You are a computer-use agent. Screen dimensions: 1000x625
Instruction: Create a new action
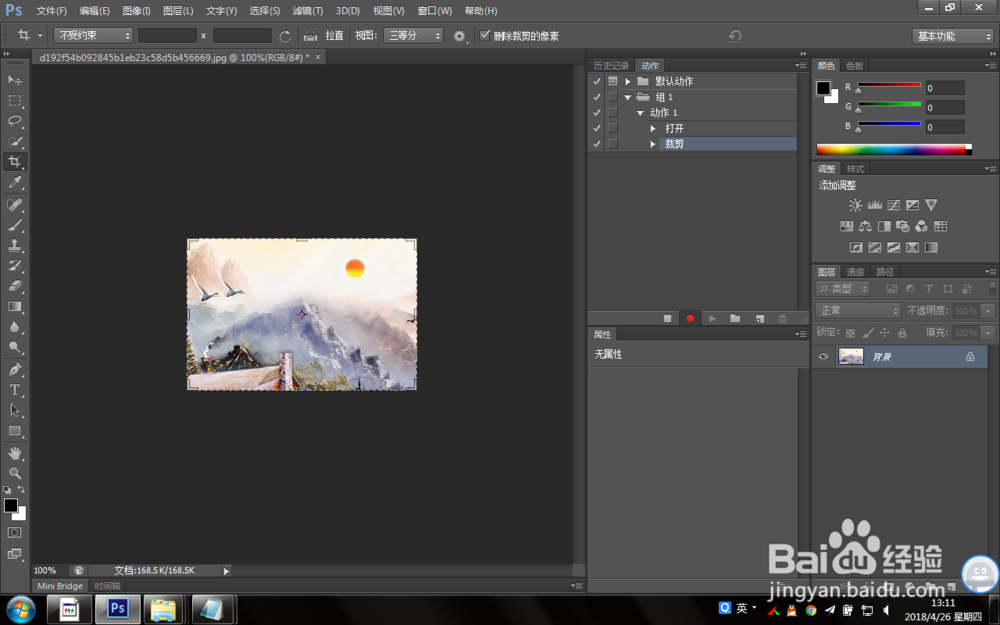(760, 318)
